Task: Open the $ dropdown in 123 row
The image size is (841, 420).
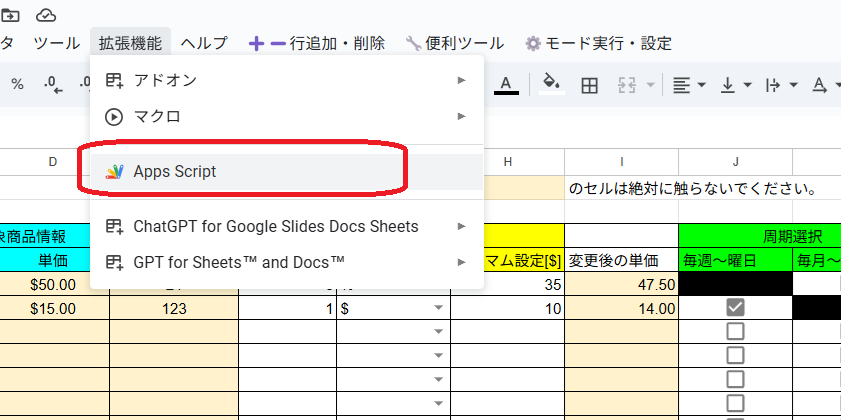Action: click(439, 308)
